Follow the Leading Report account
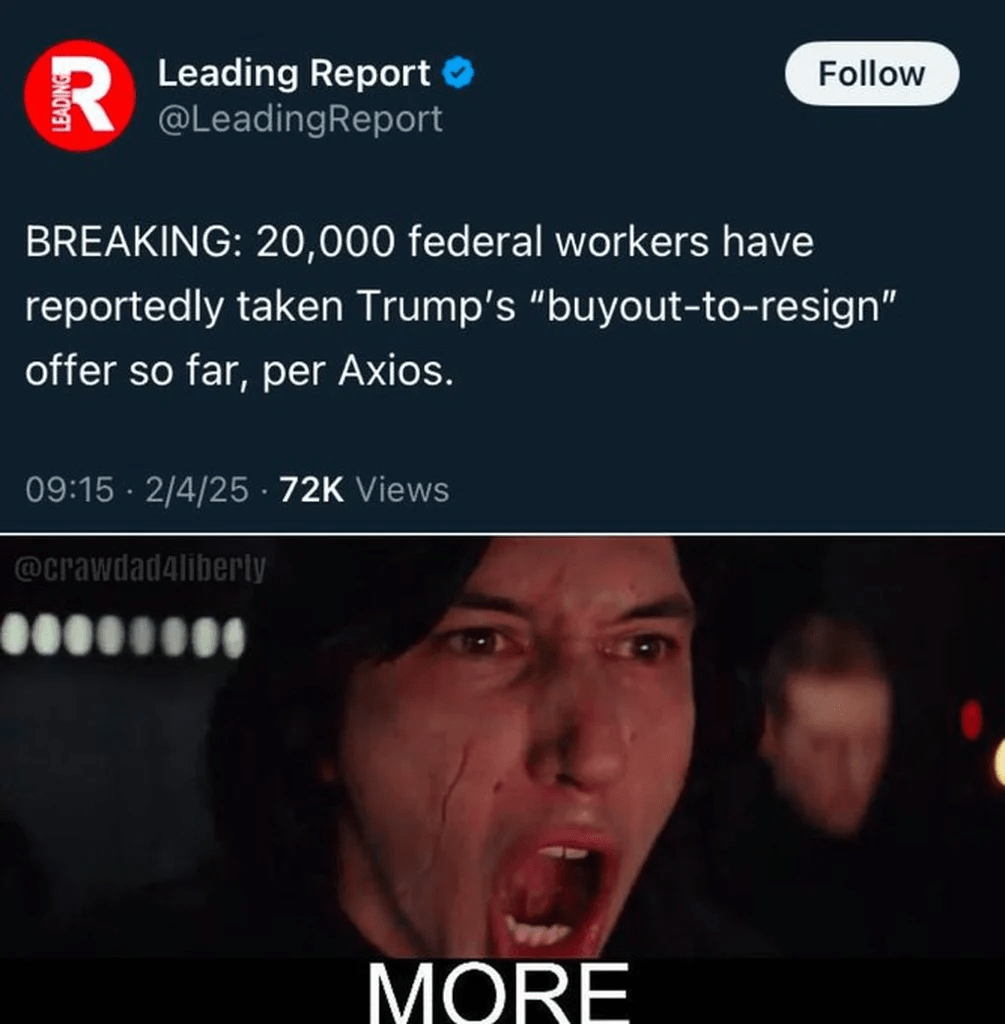 [x=872, y=73]
